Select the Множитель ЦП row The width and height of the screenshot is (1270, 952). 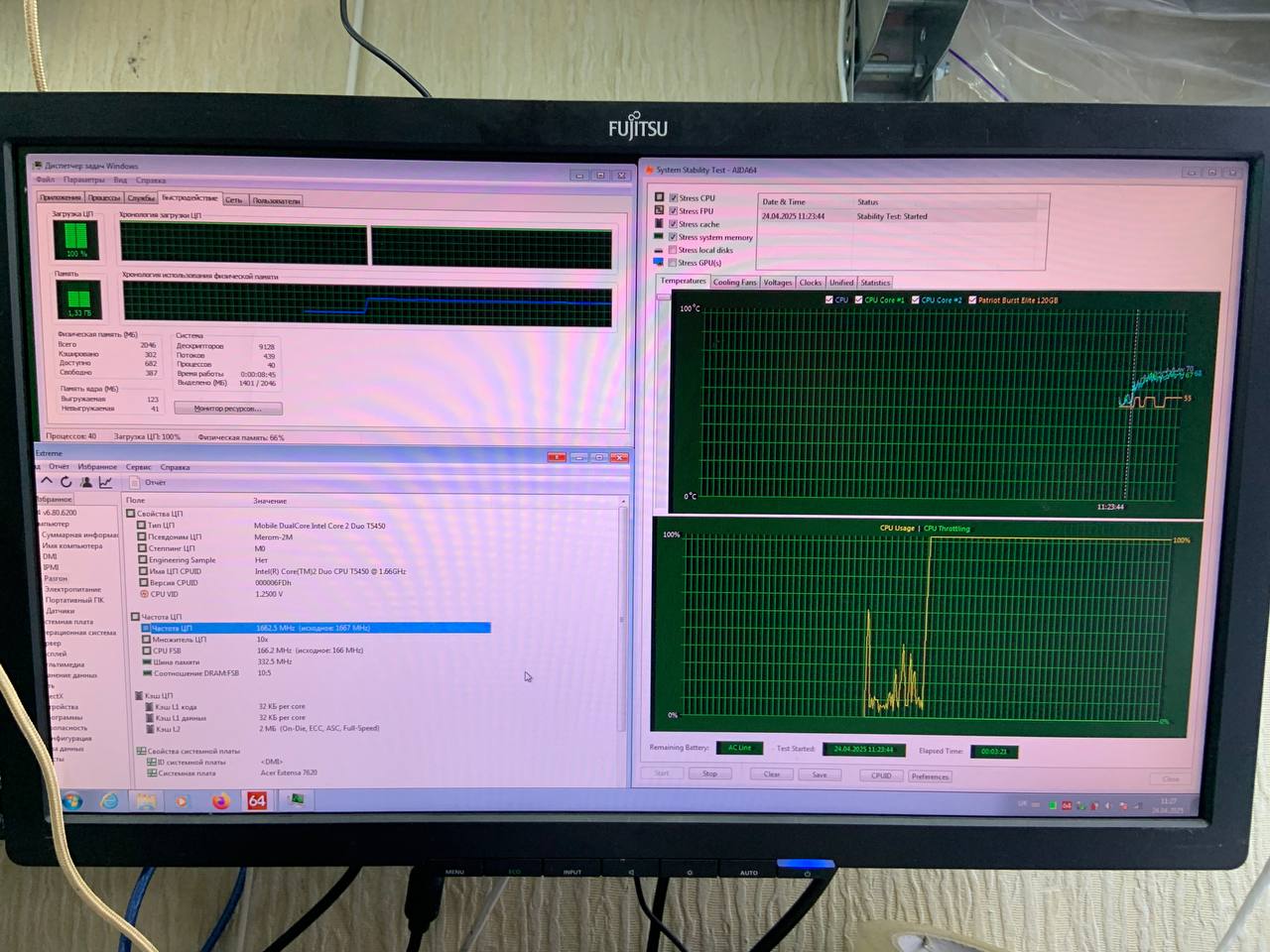coord(179,640)
